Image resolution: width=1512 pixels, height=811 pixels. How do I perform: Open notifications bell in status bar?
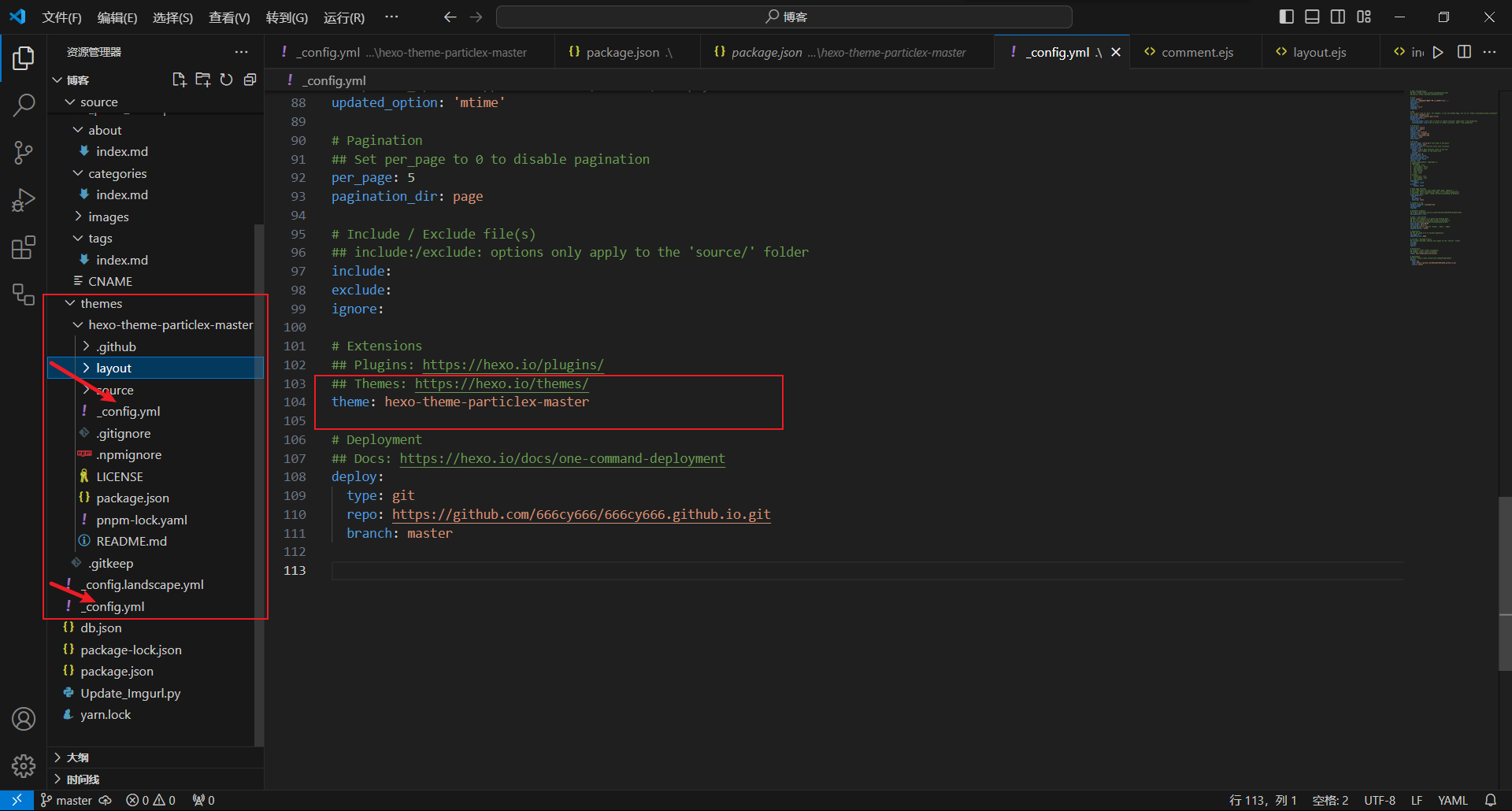point(1490,800)
